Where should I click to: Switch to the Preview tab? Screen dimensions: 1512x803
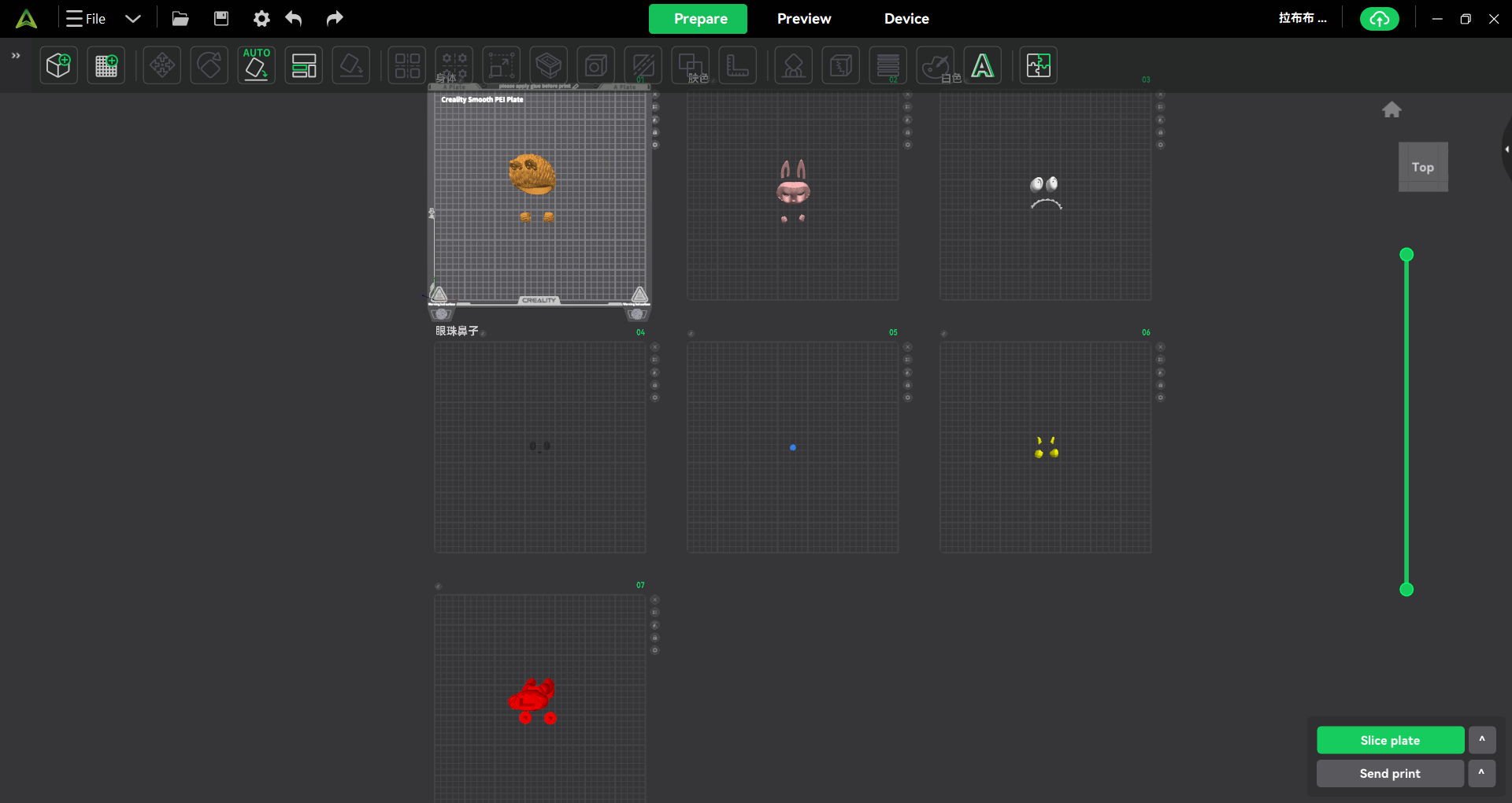coord(803,19)
